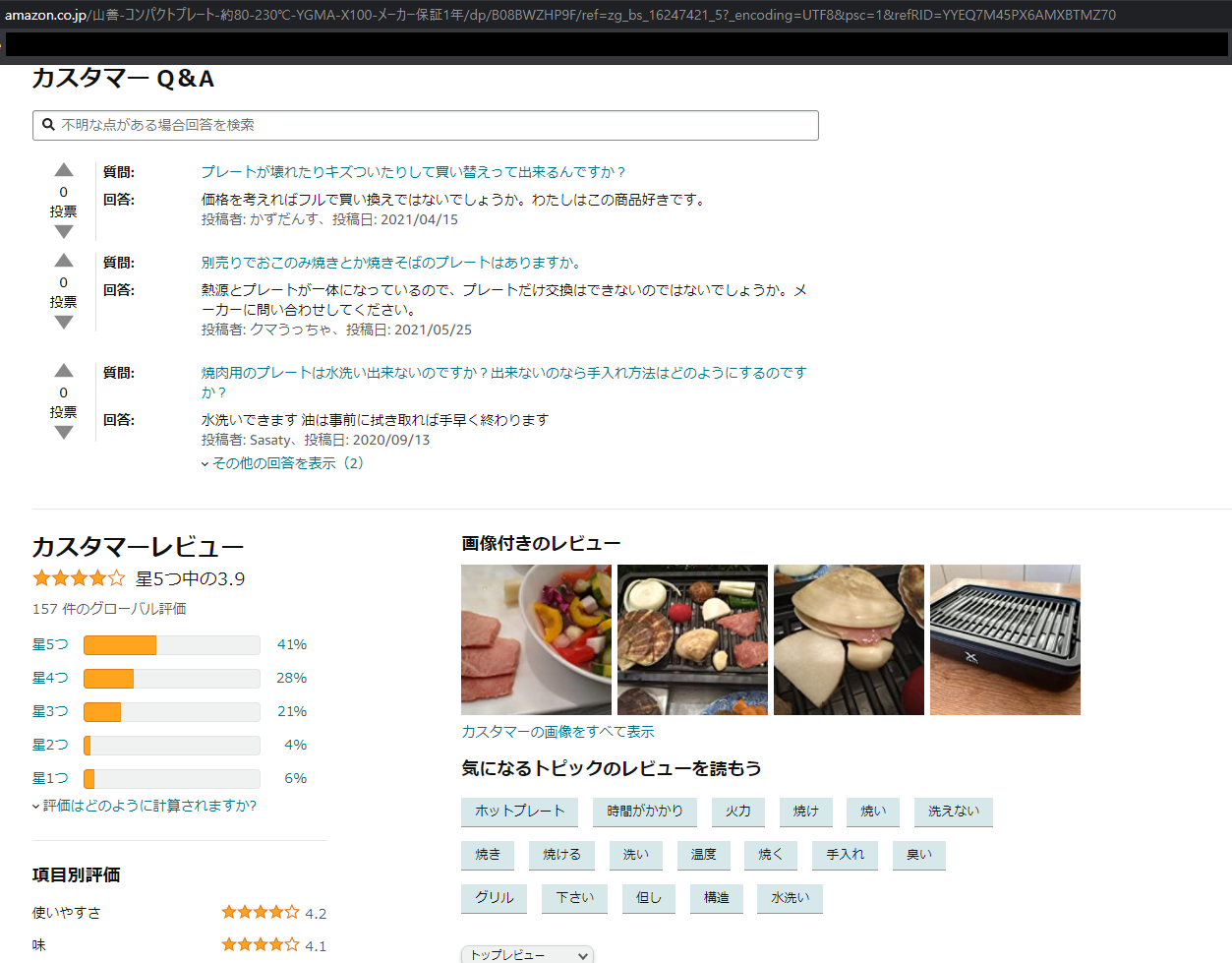Open question about washing 焼肉用のプレート

[503, 383]
